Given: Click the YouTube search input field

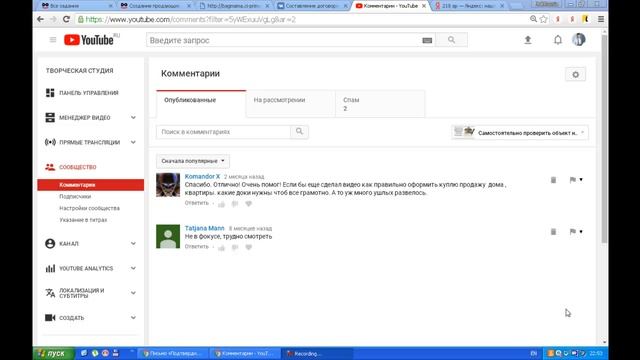Looking at the screenshot, I should pyautogui.click(x=283, y=40).
